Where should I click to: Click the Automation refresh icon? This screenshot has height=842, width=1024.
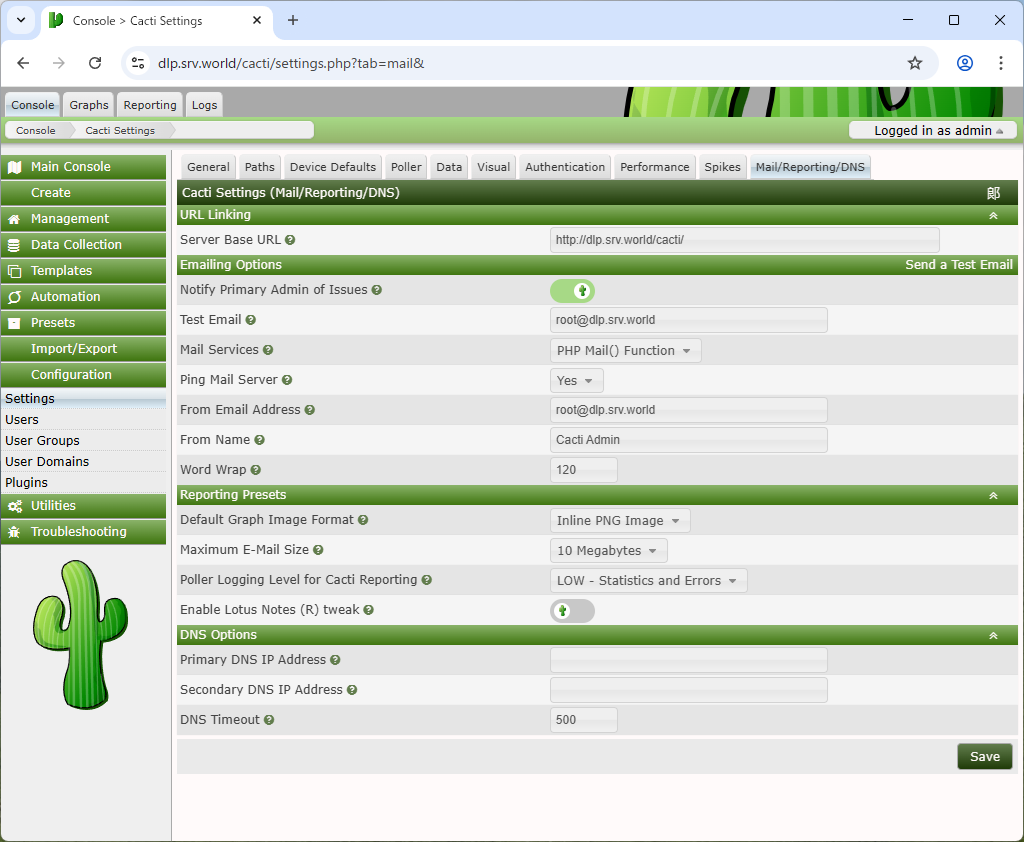tap(14, 297)
